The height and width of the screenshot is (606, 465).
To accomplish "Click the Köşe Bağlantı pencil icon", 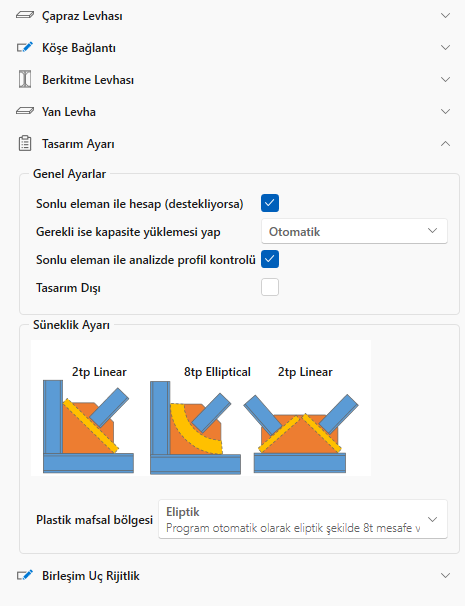I will 25,48.
